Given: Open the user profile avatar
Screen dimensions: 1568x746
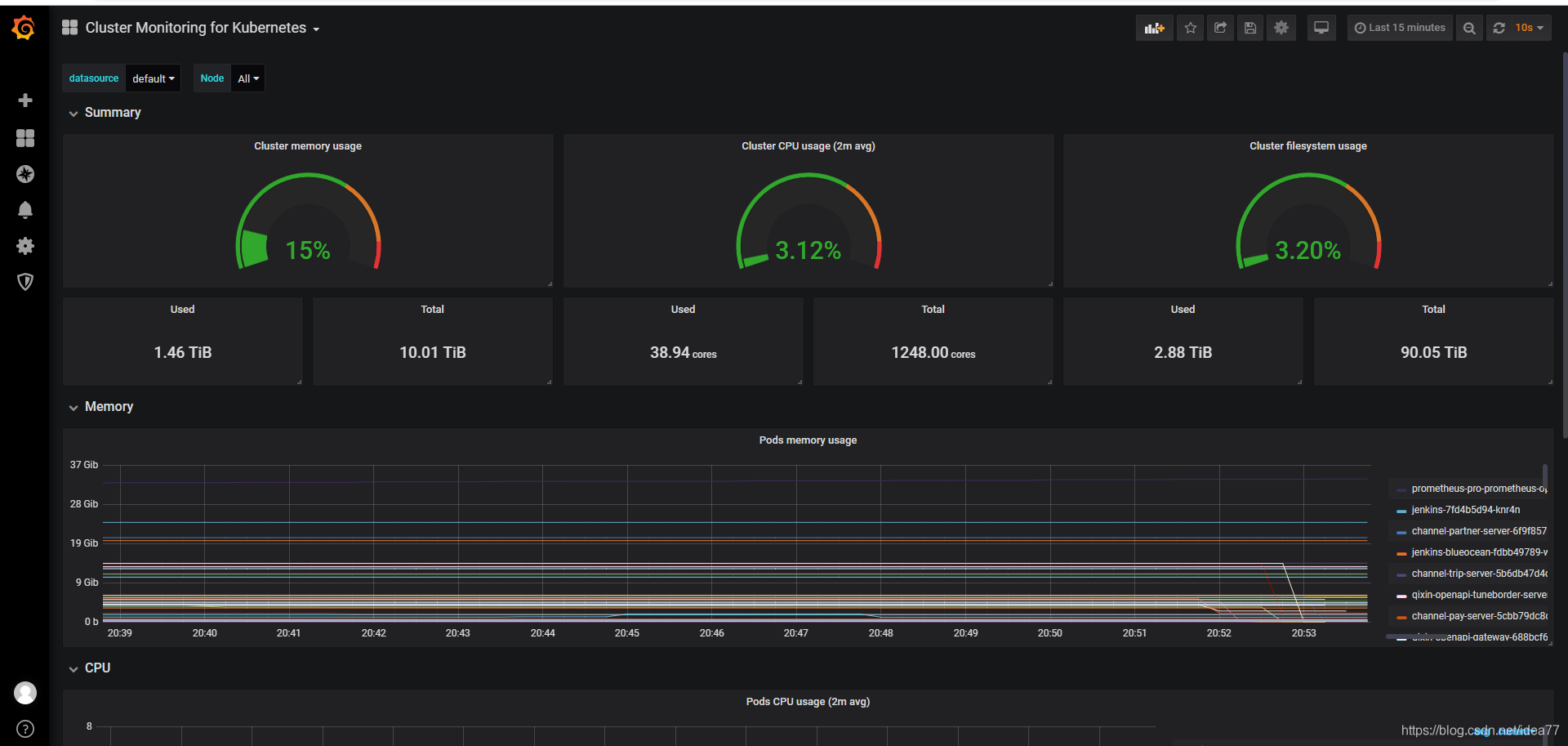Looking at the screenshot, I should [25, 693].
